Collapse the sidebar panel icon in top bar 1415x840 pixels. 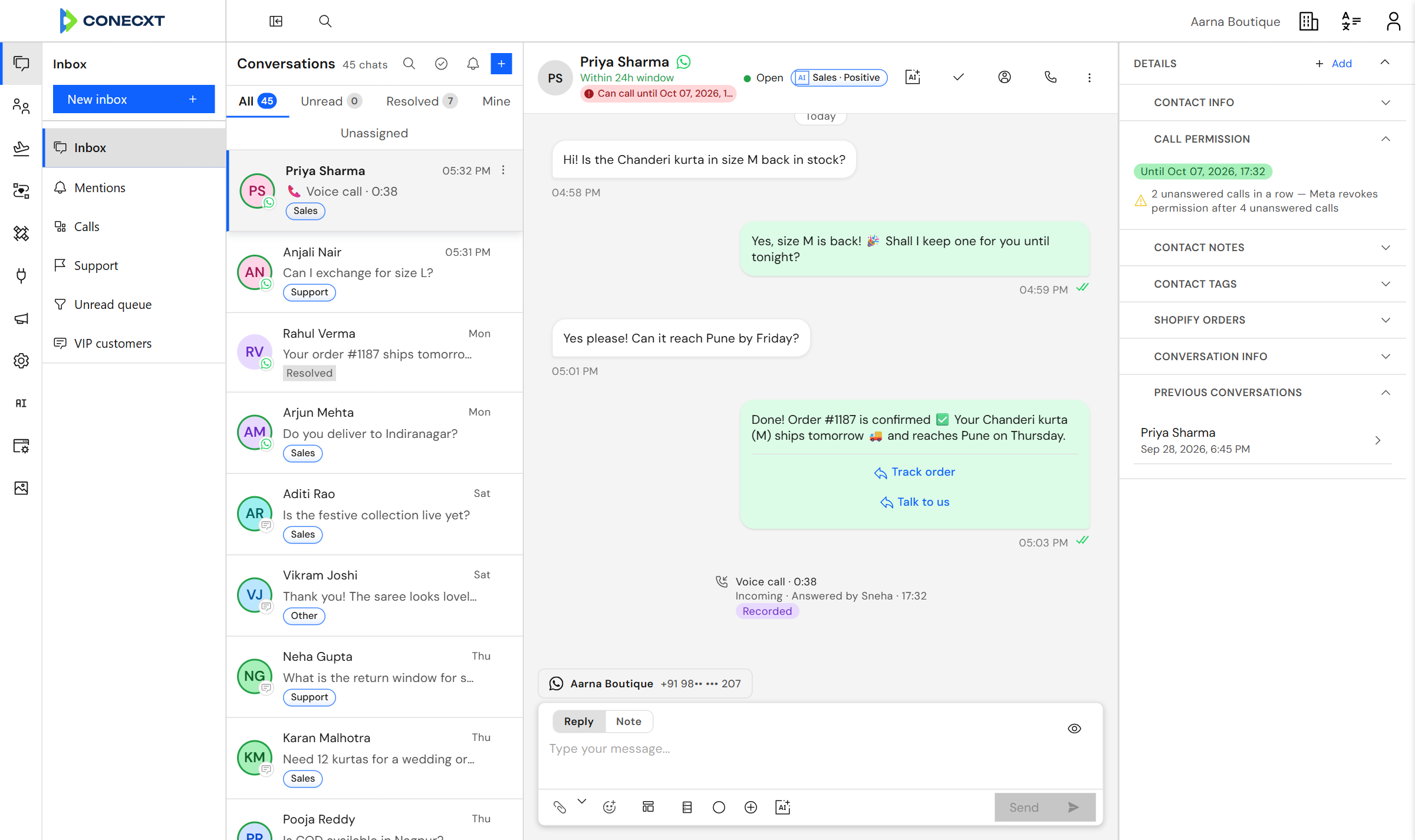pyautogui.click(x=276, y=21)
